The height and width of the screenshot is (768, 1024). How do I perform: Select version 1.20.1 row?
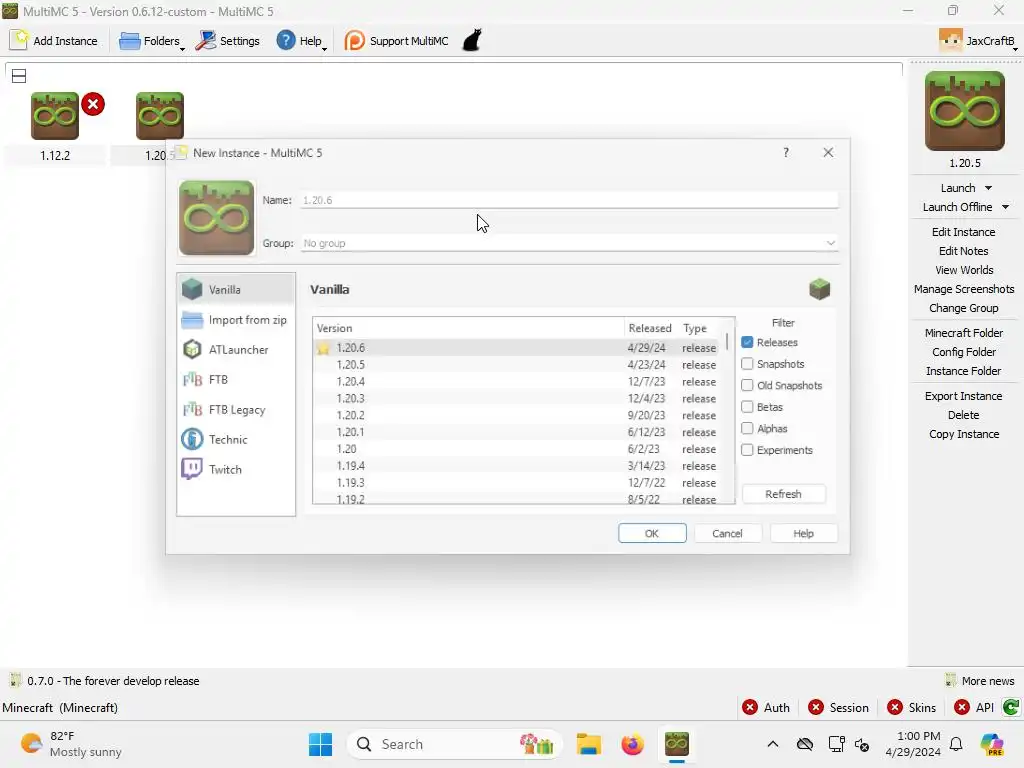(517, 432)
